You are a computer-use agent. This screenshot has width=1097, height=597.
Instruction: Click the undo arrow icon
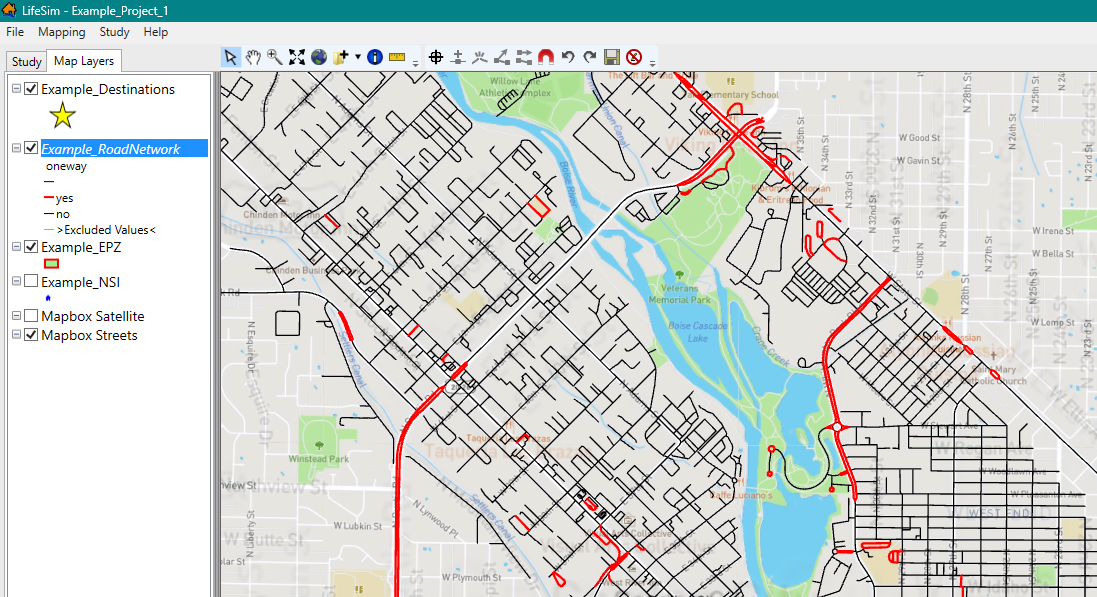click(x=568, y=57)
